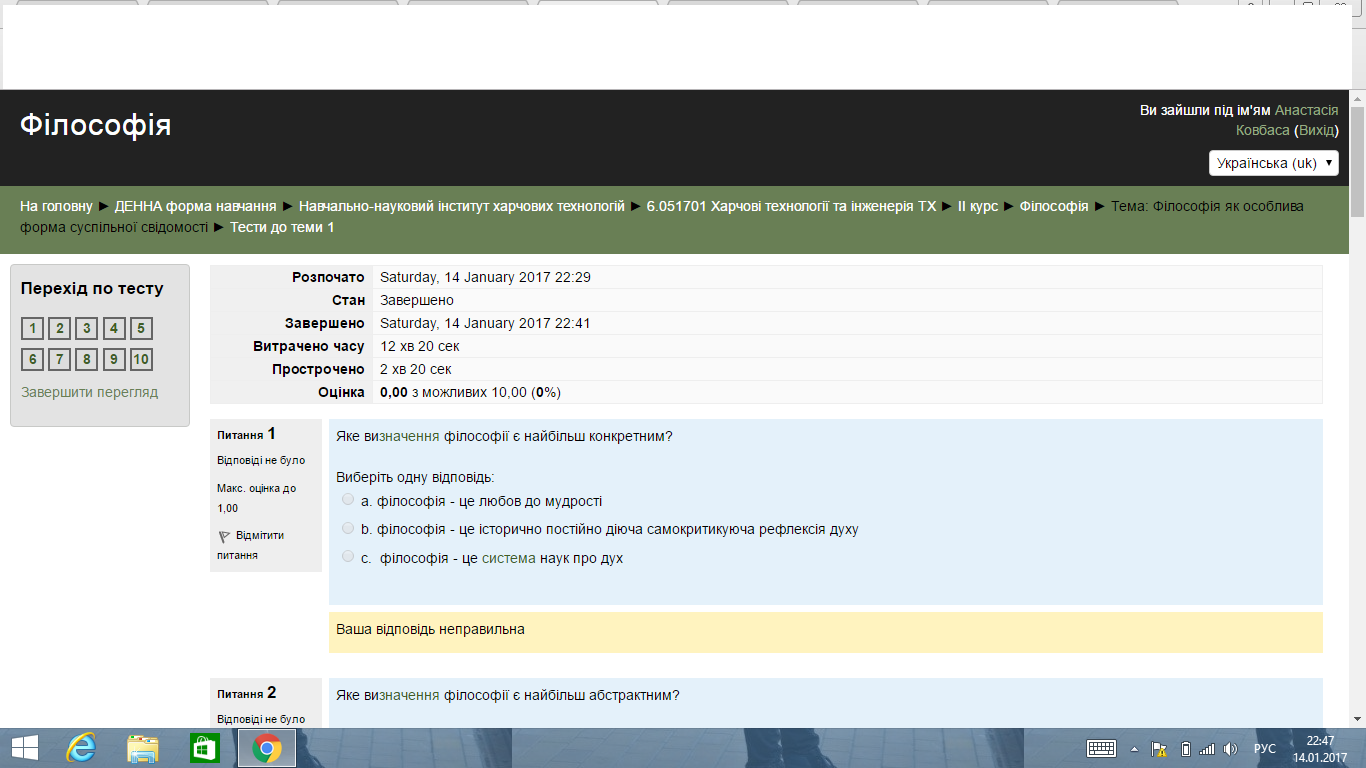Click the Завершити перегляд link

click(x=89, y=392)
